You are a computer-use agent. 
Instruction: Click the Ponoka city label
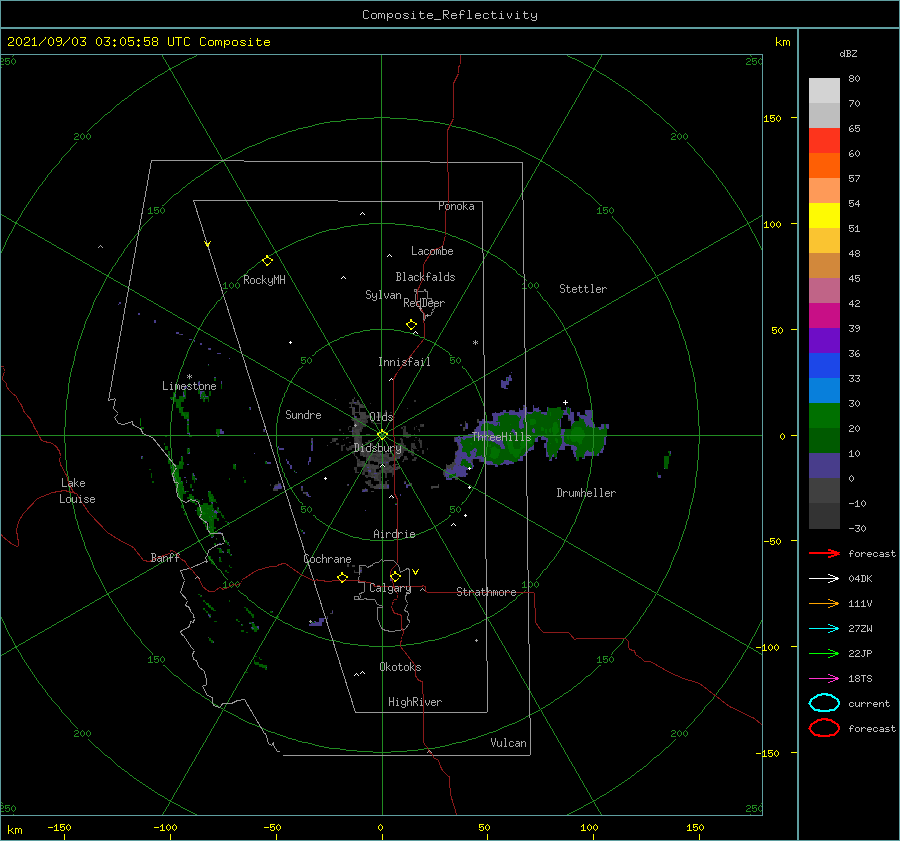pyautogui.click(x=456, y=206)
